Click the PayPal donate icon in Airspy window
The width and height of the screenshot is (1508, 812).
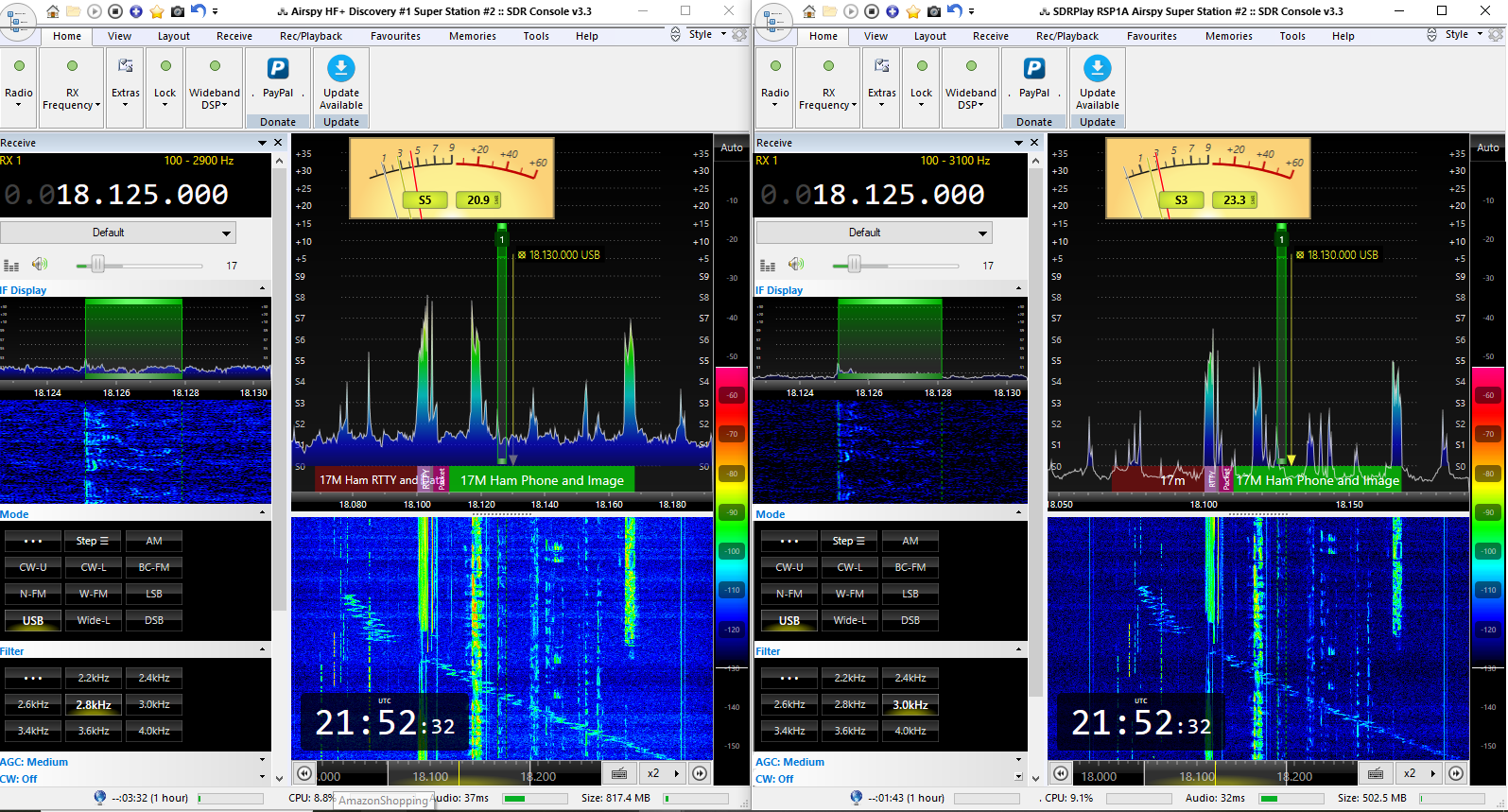[x=278, y=68]
